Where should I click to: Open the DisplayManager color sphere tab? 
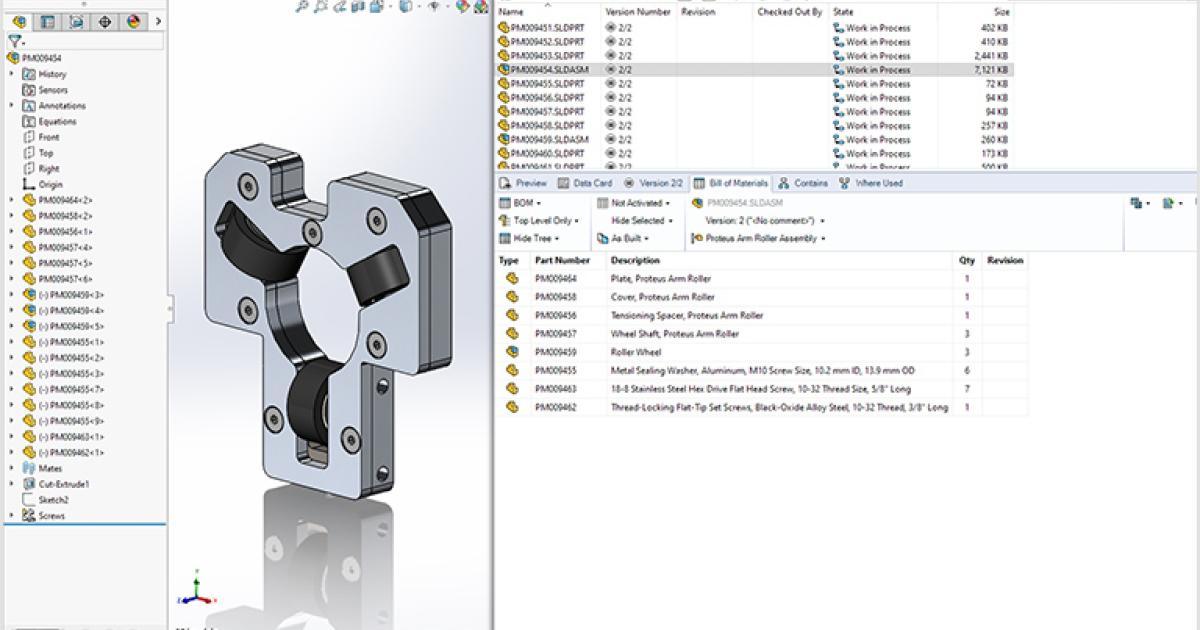coord(133,21)
